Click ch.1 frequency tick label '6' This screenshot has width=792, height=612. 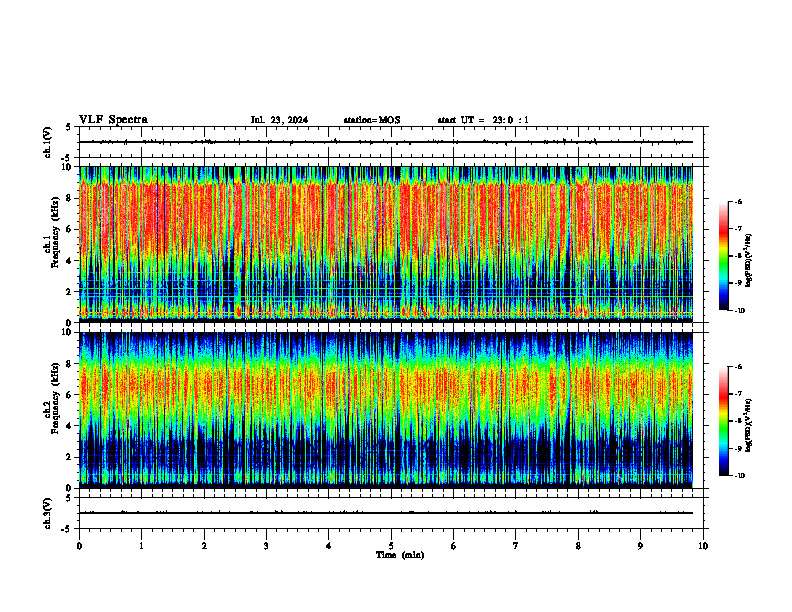pyautogui.click(x=71, y=229)
